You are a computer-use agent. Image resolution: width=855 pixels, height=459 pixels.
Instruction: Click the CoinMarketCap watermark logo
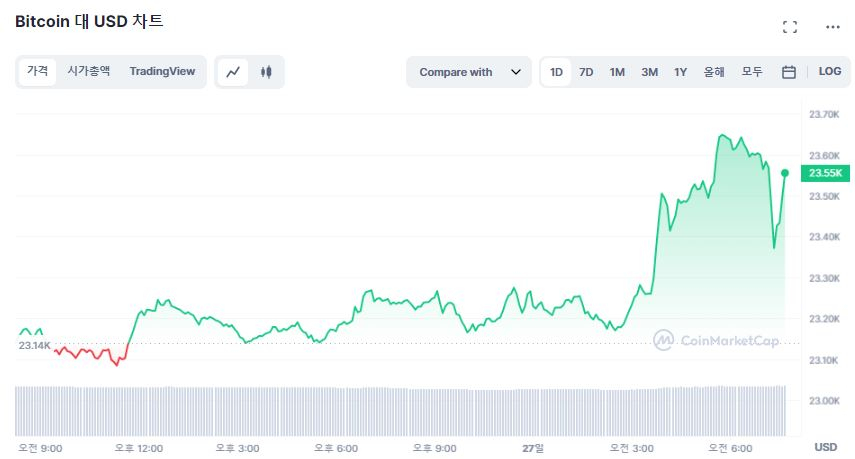coord(715,340)
